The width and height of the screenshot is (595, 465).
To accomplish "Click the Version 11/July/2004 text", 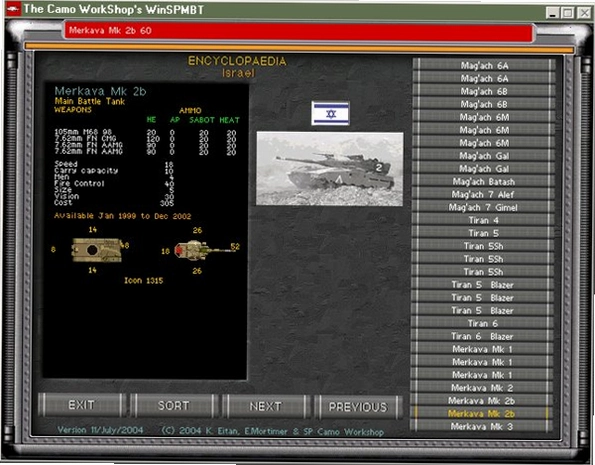I will coord(100,430).
